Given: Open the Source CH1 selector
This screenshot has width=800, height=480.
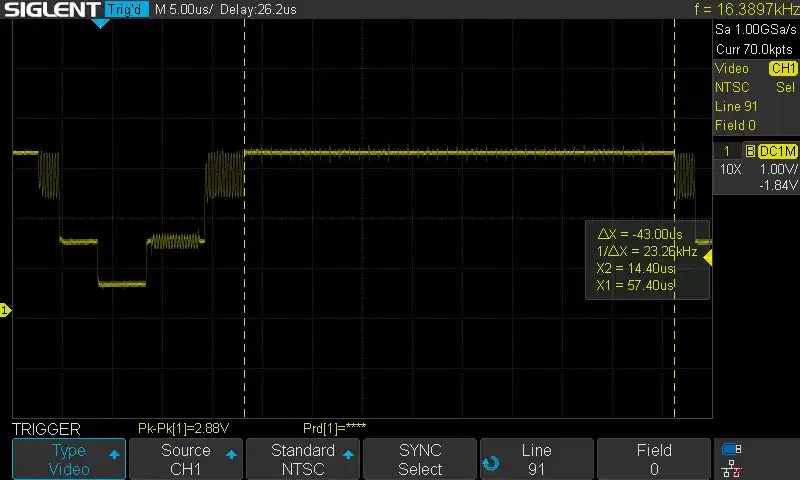Looking at the screenshot, I should [186, 460].
